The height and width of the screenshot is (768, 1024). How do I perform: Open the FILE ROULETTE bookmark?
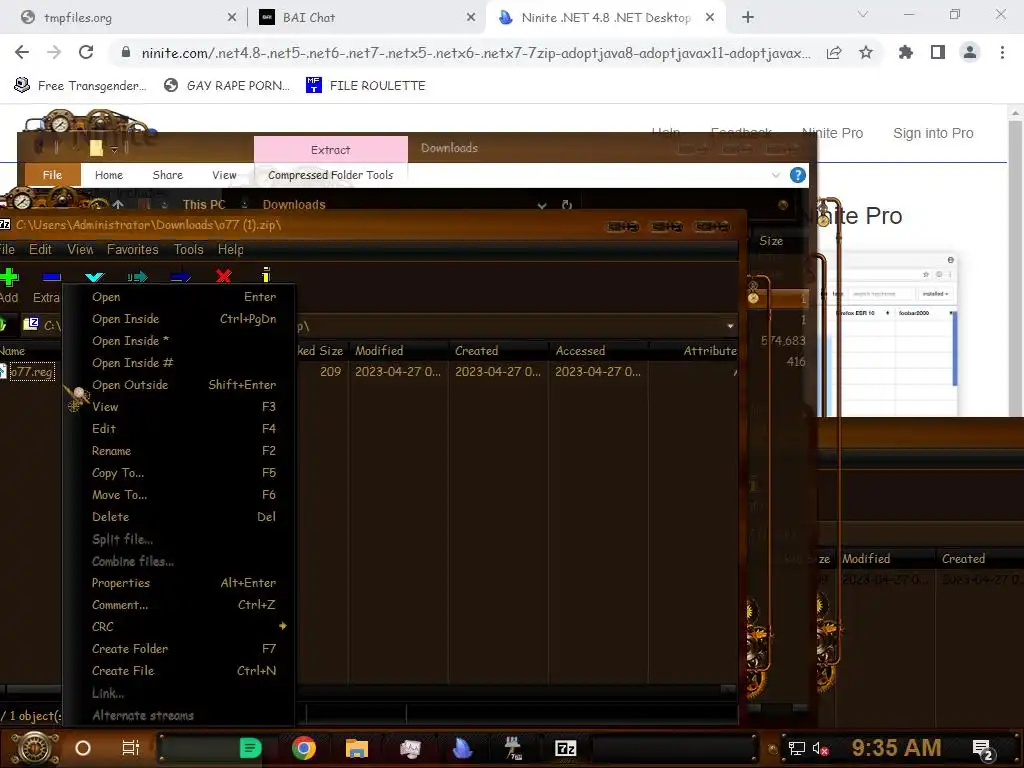click(366, 86)
